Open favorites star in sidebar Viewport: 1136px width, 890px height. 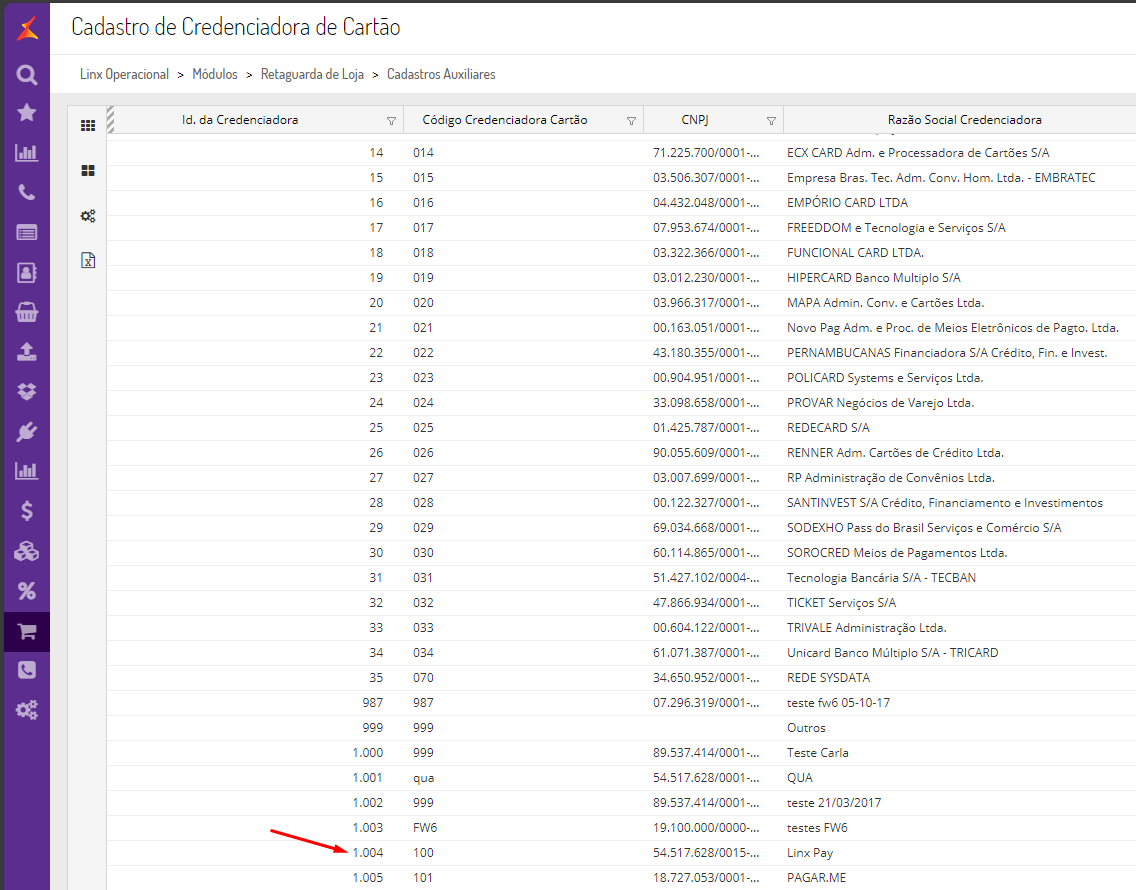pyautogui.click(x=27, y=112)
